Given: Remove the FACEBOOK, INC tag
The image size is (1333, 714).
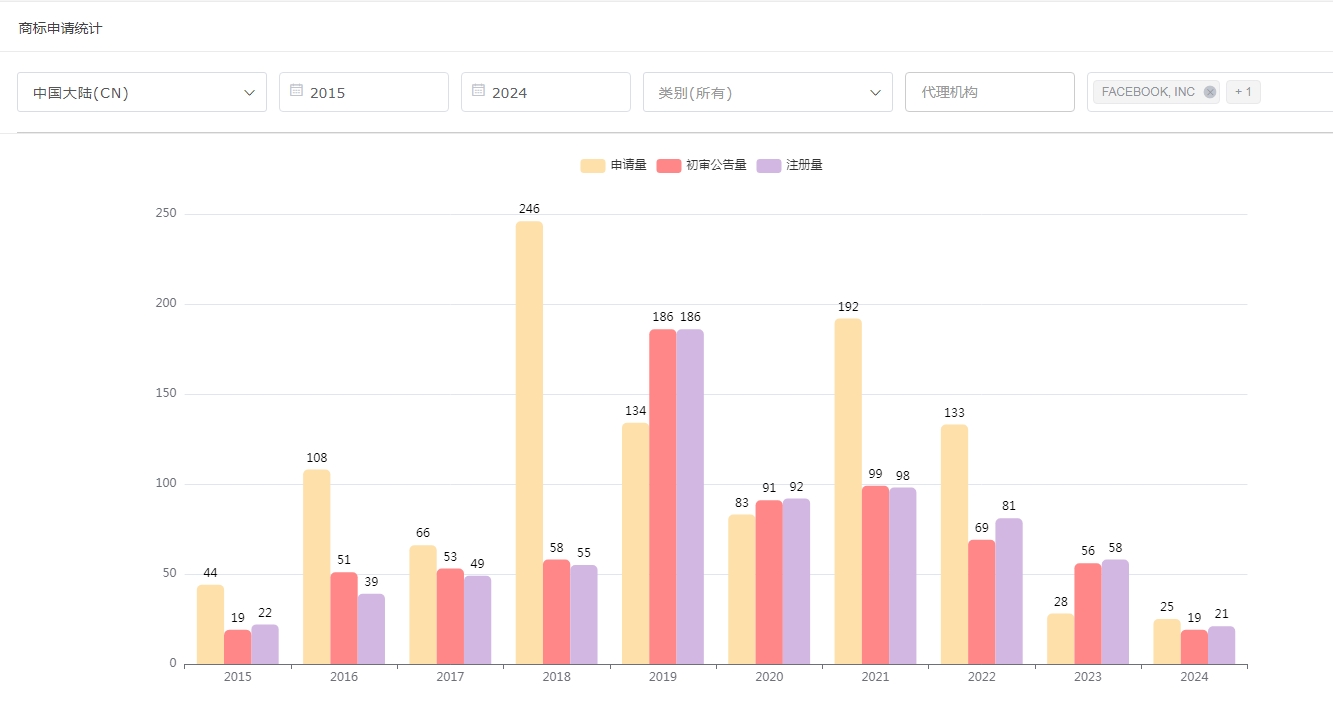Looking at the screenshot, I should [x=1210, y=92].
